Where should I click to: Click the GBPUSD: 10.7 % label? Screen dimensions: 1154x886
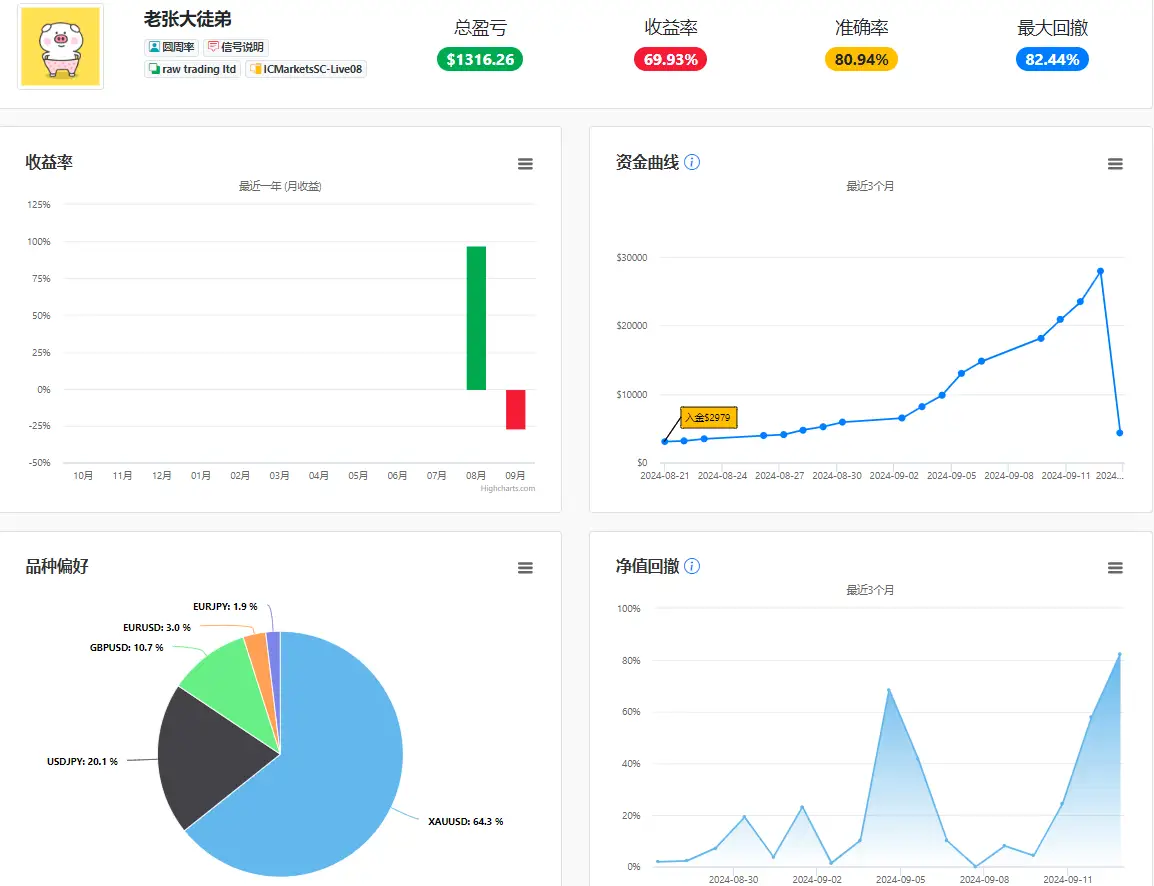tap(127, 648)
